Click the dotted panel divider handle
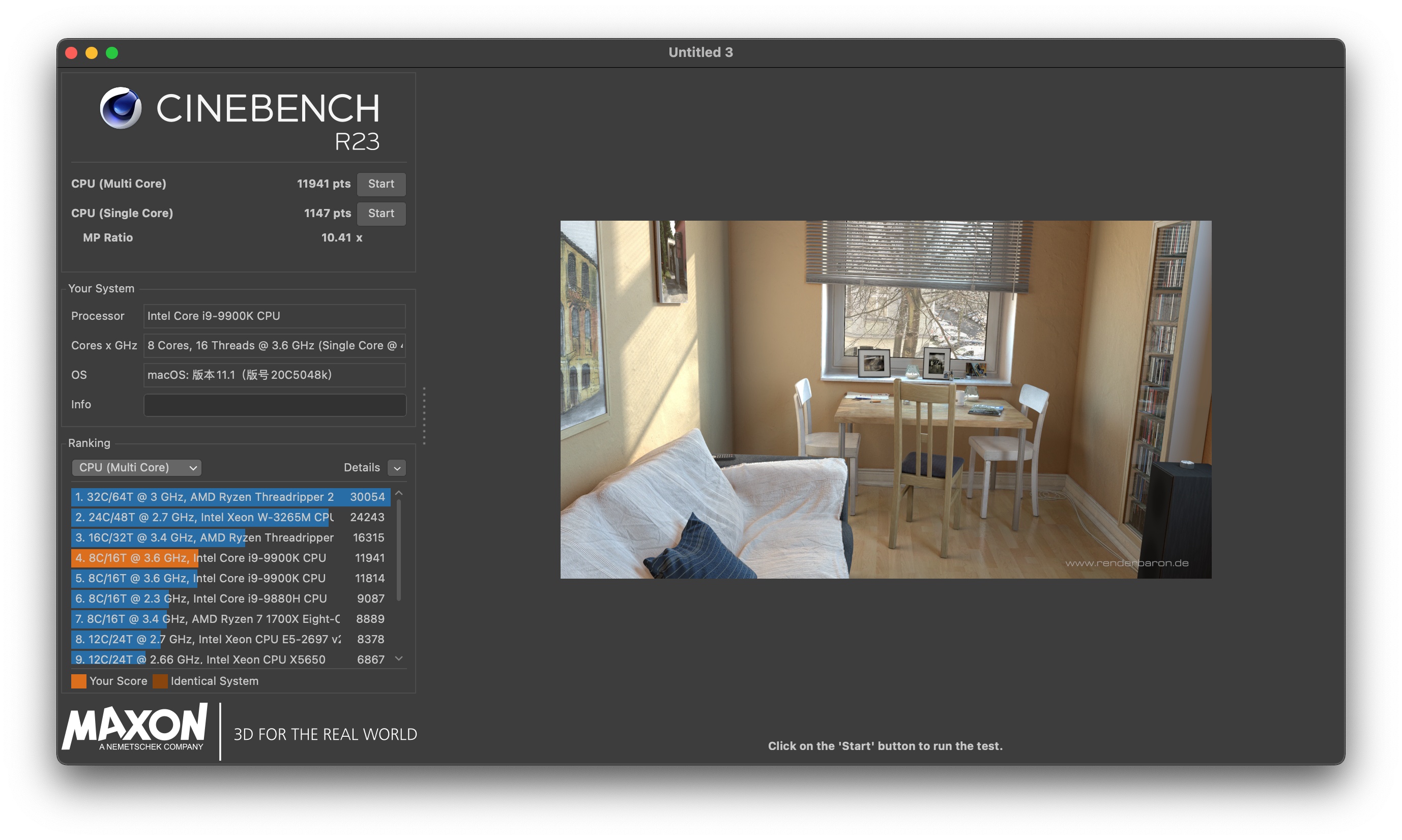 [424, 416]
